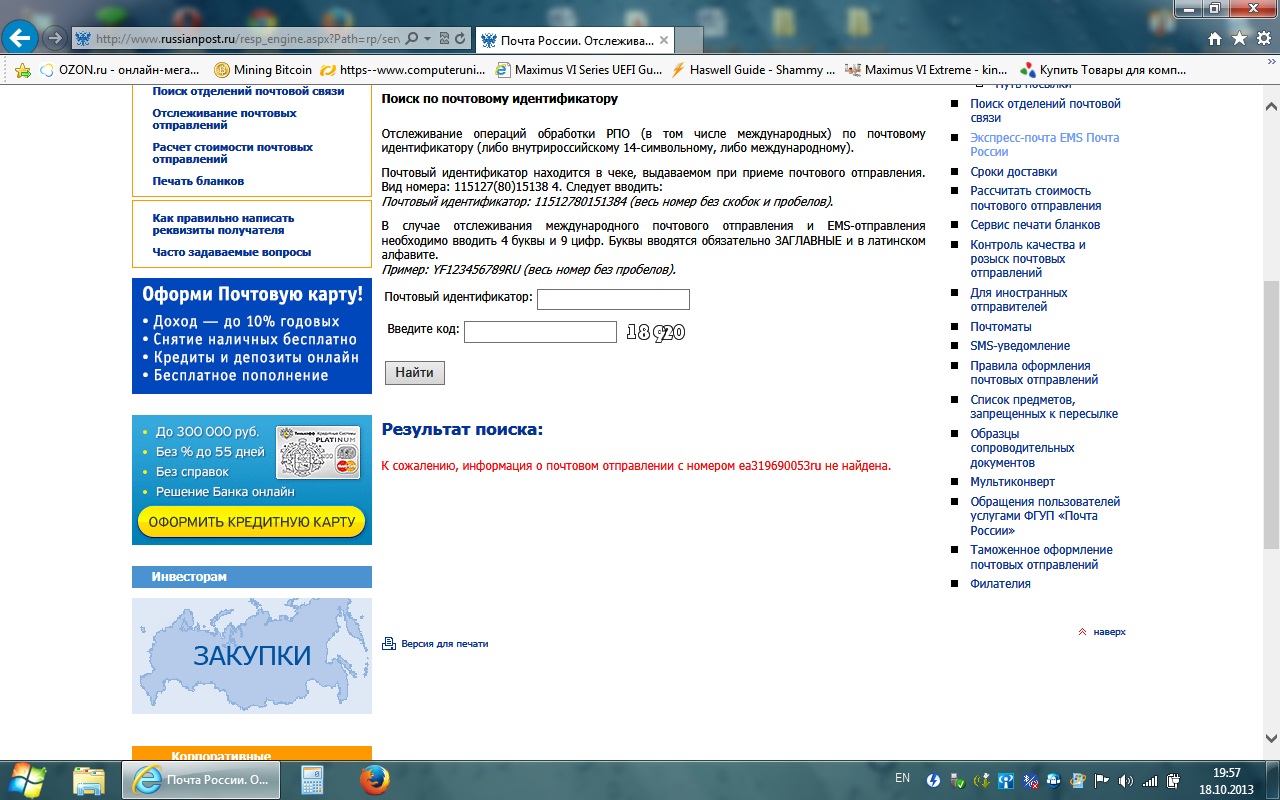Open the volume speaker tray icon

click(1125, 780)
